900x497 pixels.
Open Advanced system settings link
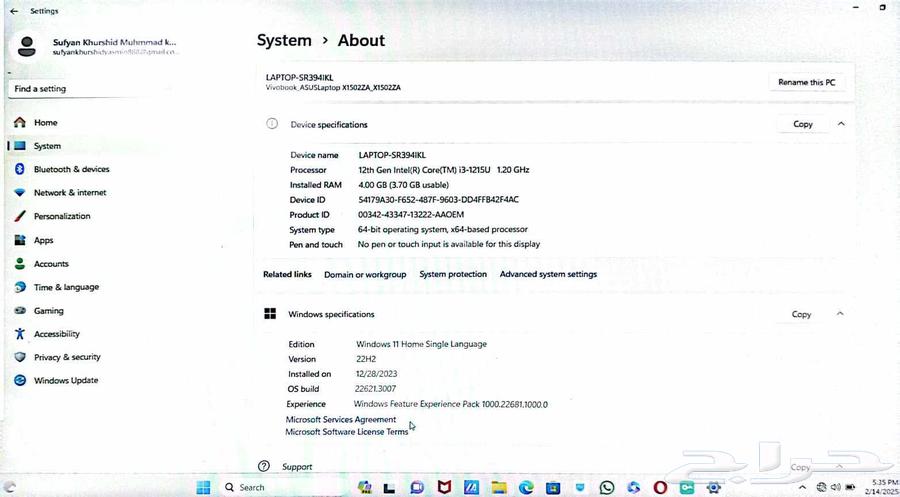548,274
